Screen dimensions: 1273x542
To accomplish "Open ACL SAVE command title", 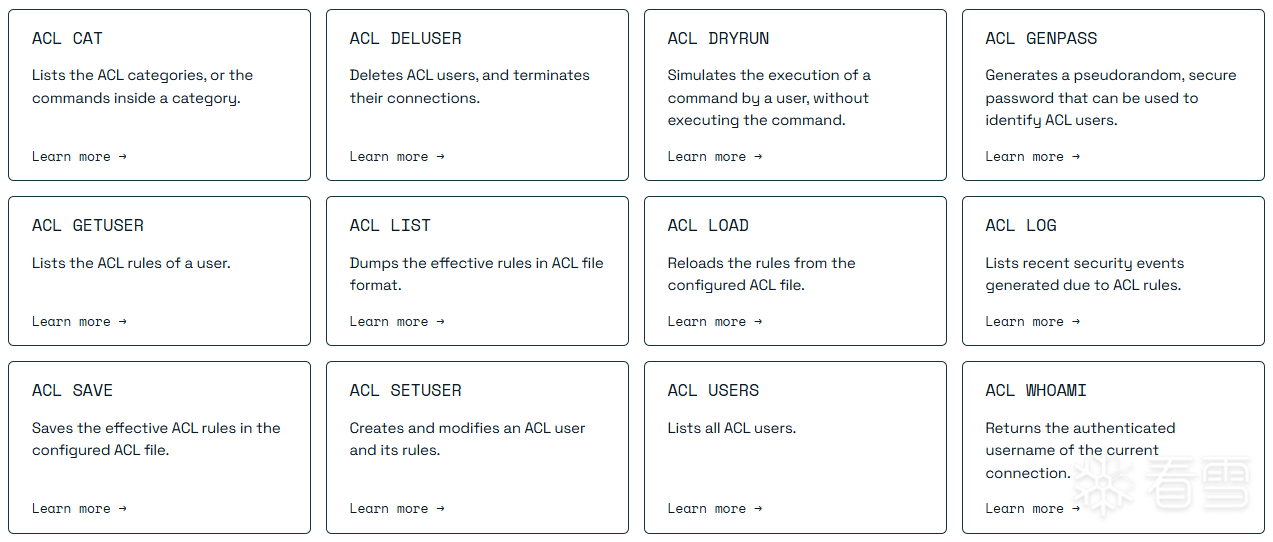I will pos(72,390).
